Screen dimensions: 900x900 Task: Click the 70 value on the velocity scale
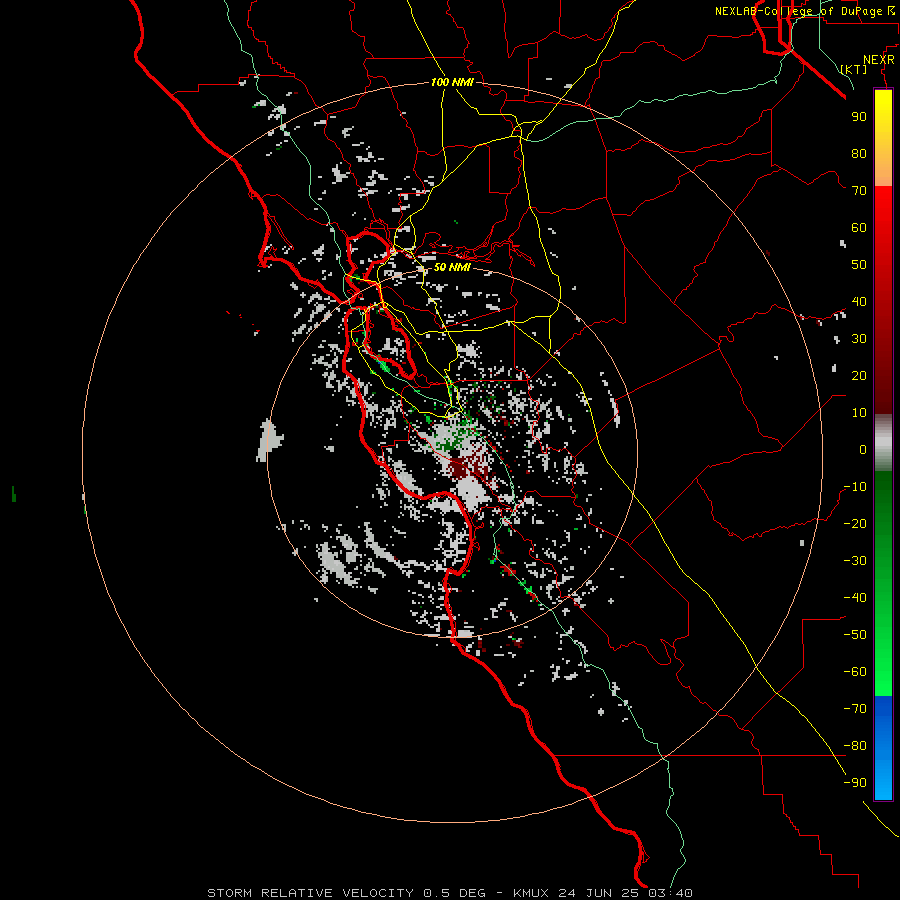(859, 191)
